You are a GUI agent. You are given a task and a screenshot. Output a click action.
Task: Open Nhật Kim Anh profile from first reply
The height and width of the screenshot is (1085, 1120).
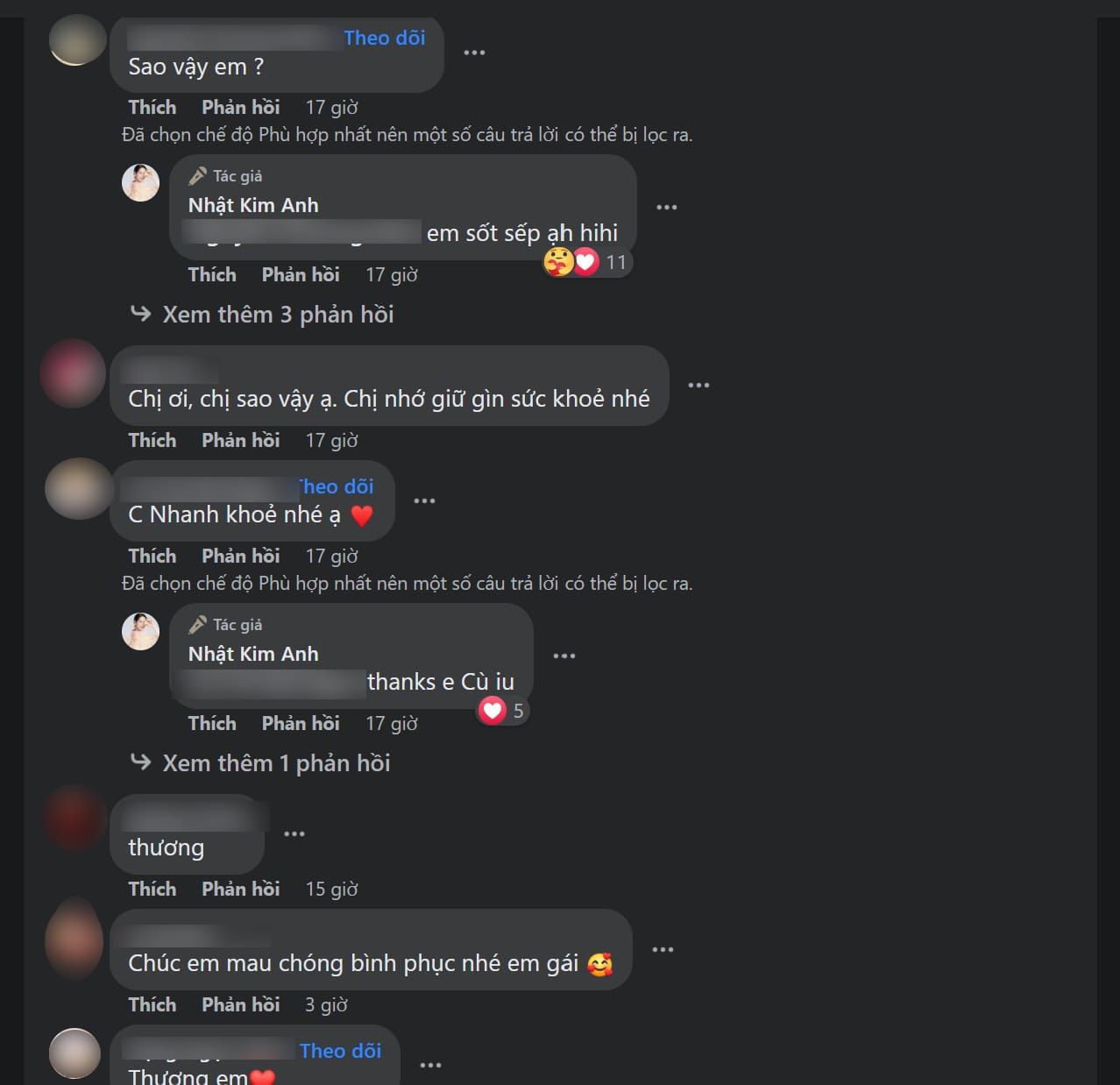253,205
